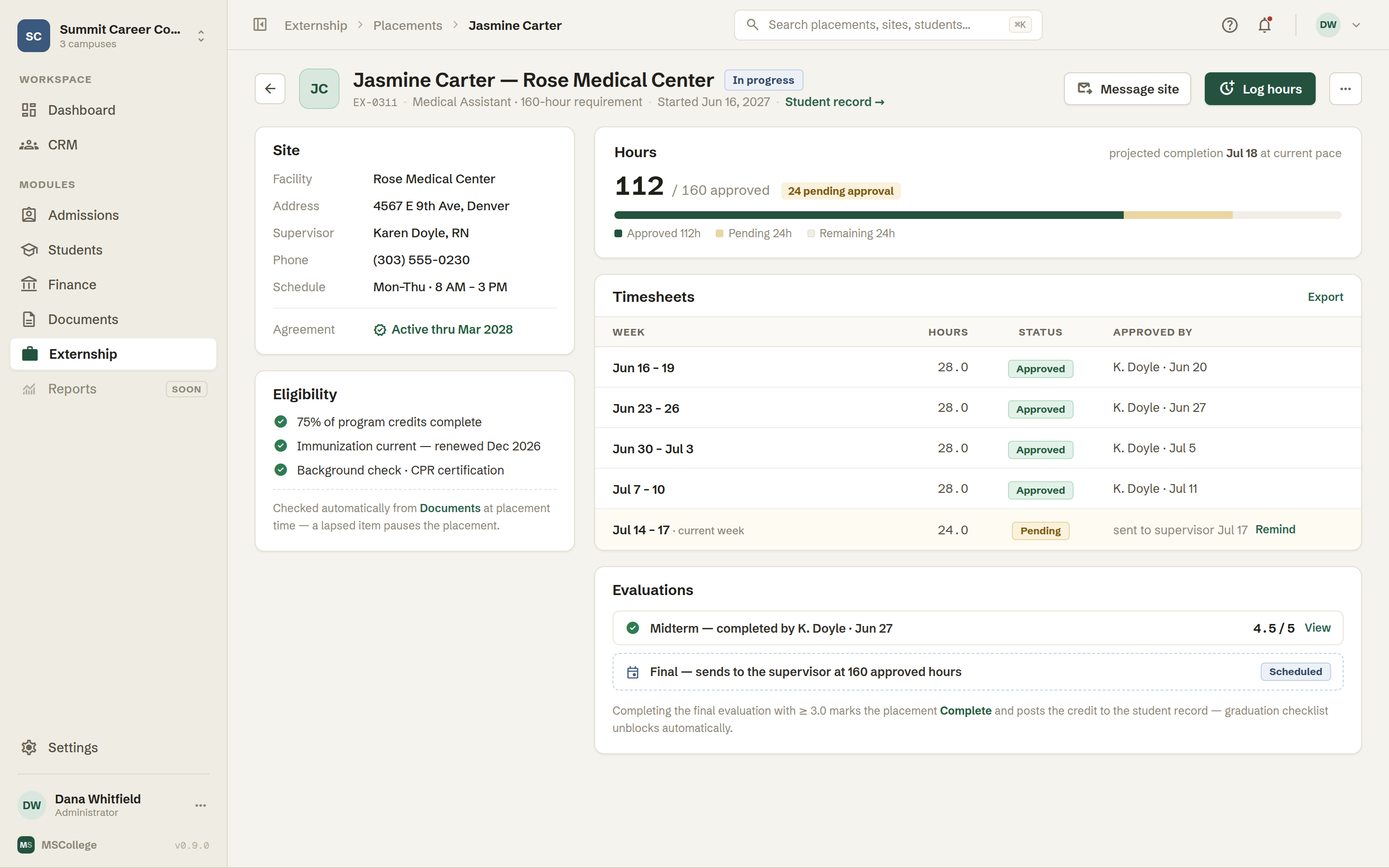Click the Students graduation cap icon
Screen dimensions: 1389x868
click(29, 250)
